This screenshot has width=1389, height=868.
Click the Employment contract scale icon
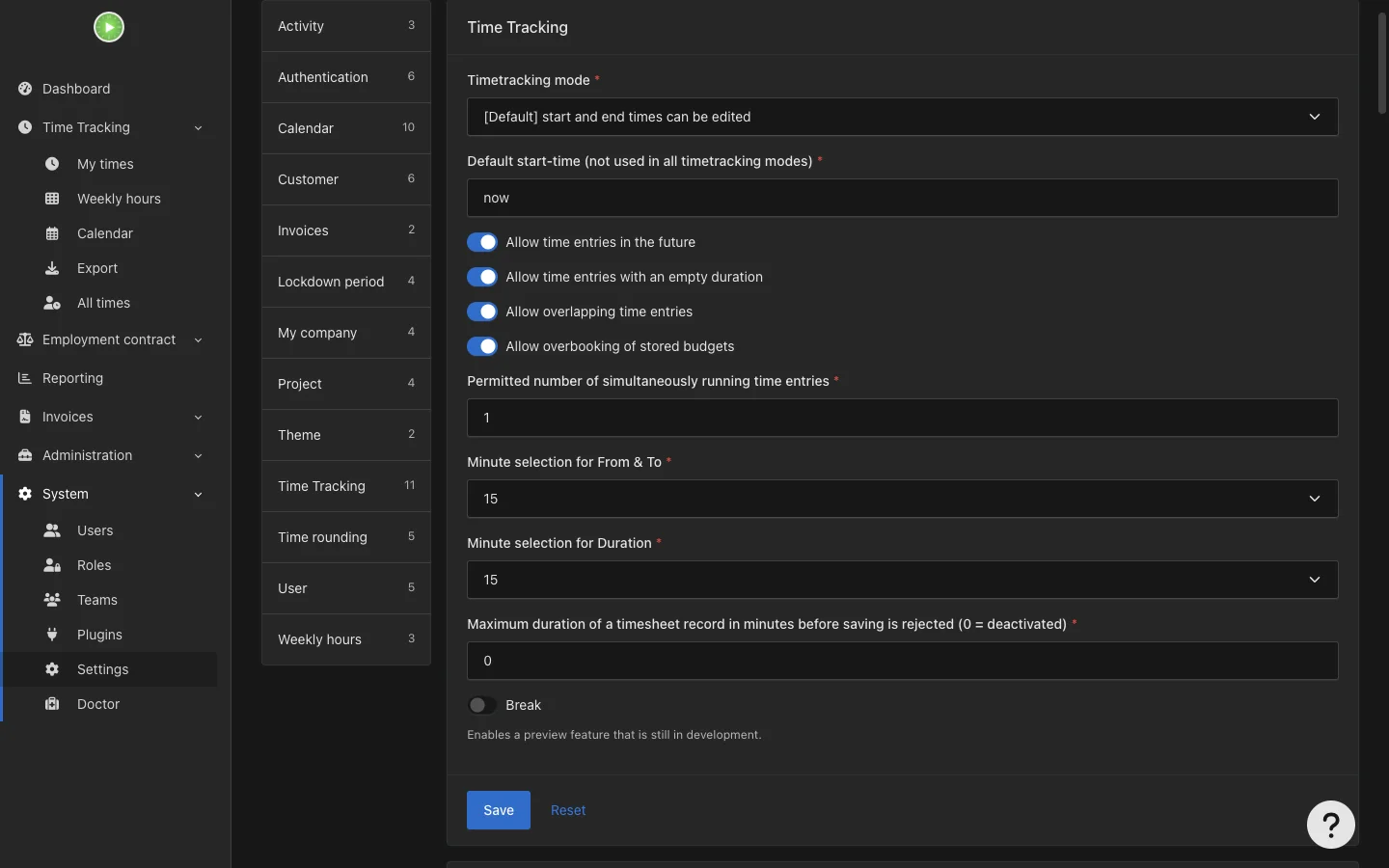(25, 339)
